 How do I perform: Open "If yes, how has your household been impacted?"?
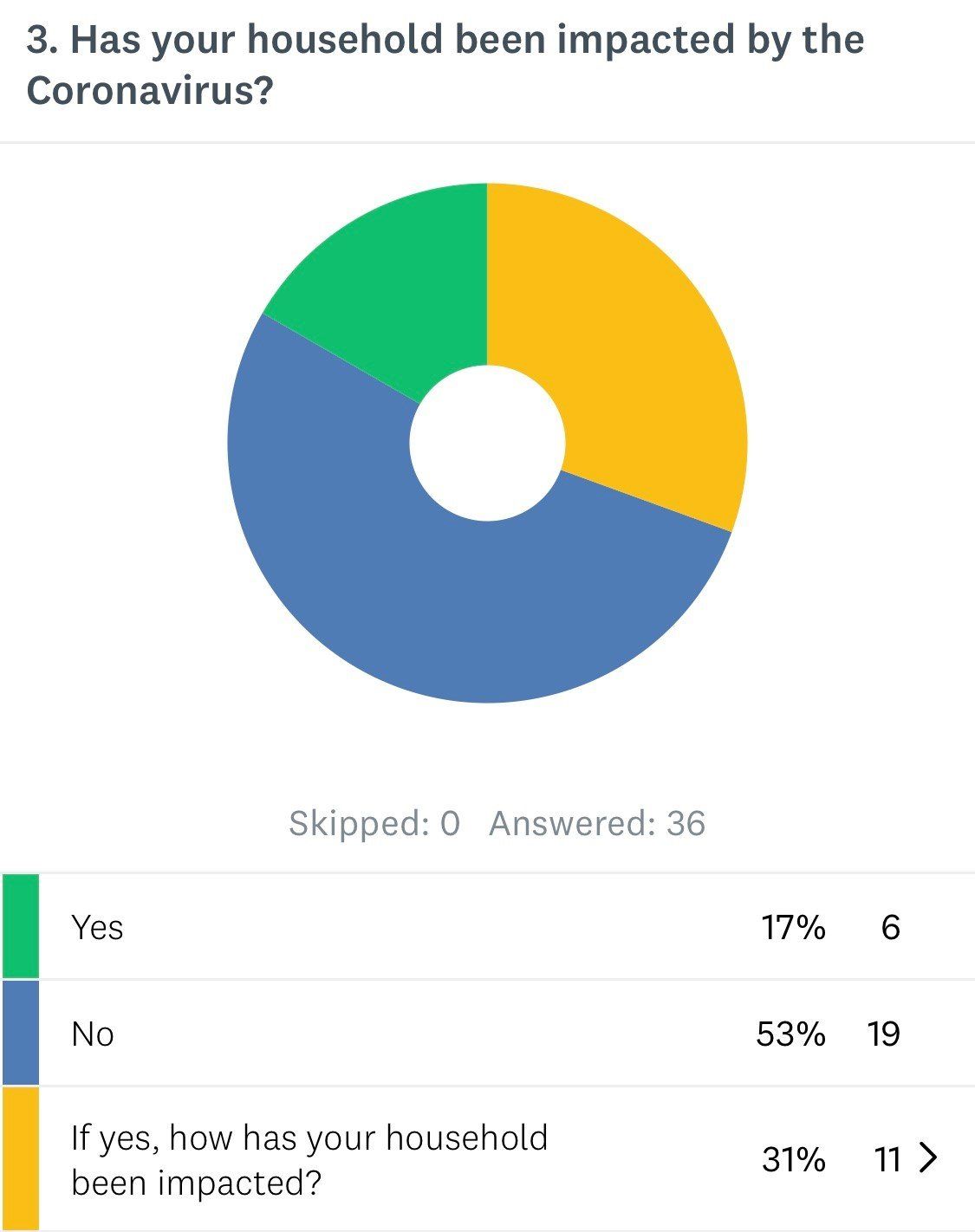click(x=309, y=1159)
